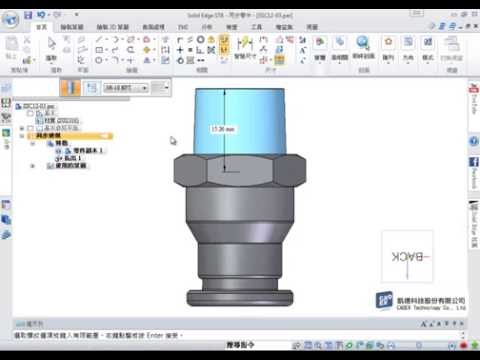Screen dimensions: 480x360
Task: Switch to the 工具 ribbon tab
Action: click(256, 27)
